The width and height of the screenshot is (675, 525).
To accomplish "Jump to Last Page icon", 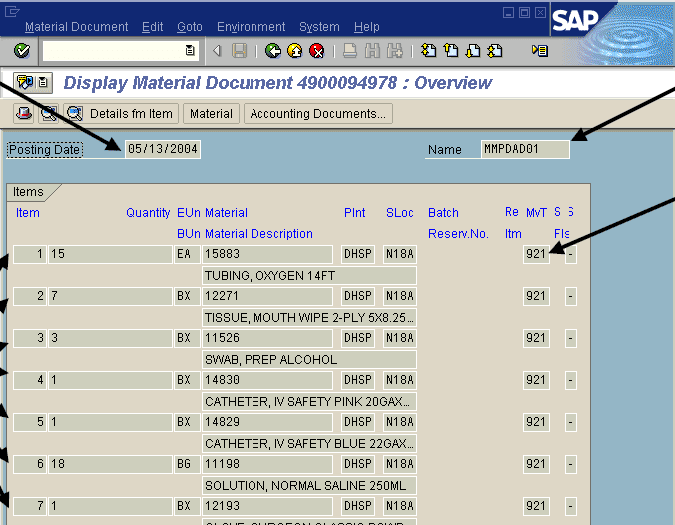I will coord(495,51).
